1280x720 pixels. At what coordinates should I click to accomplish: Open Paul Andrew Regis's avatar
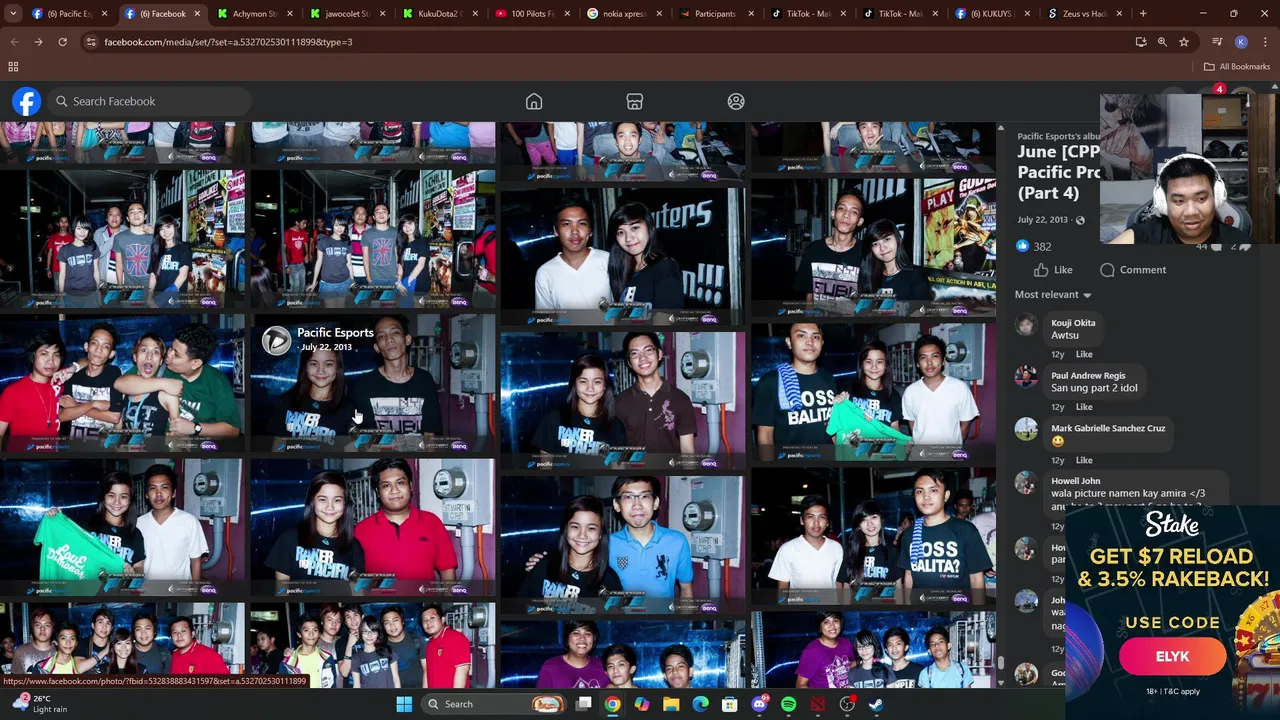[1026, 377]
